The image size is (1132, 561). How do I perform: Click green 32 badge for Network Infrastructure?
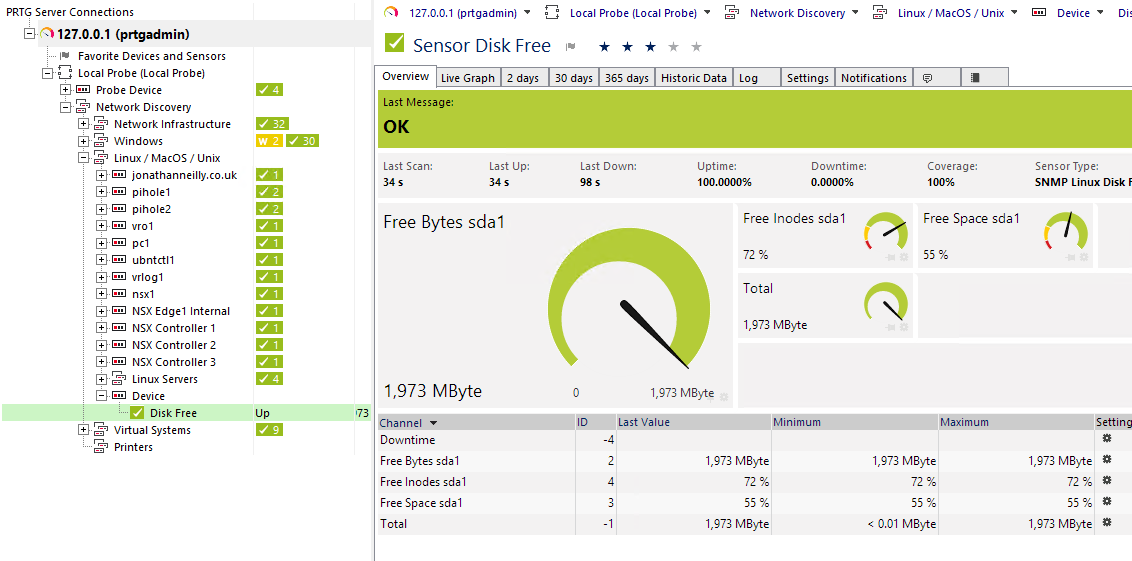coord(272,124)
